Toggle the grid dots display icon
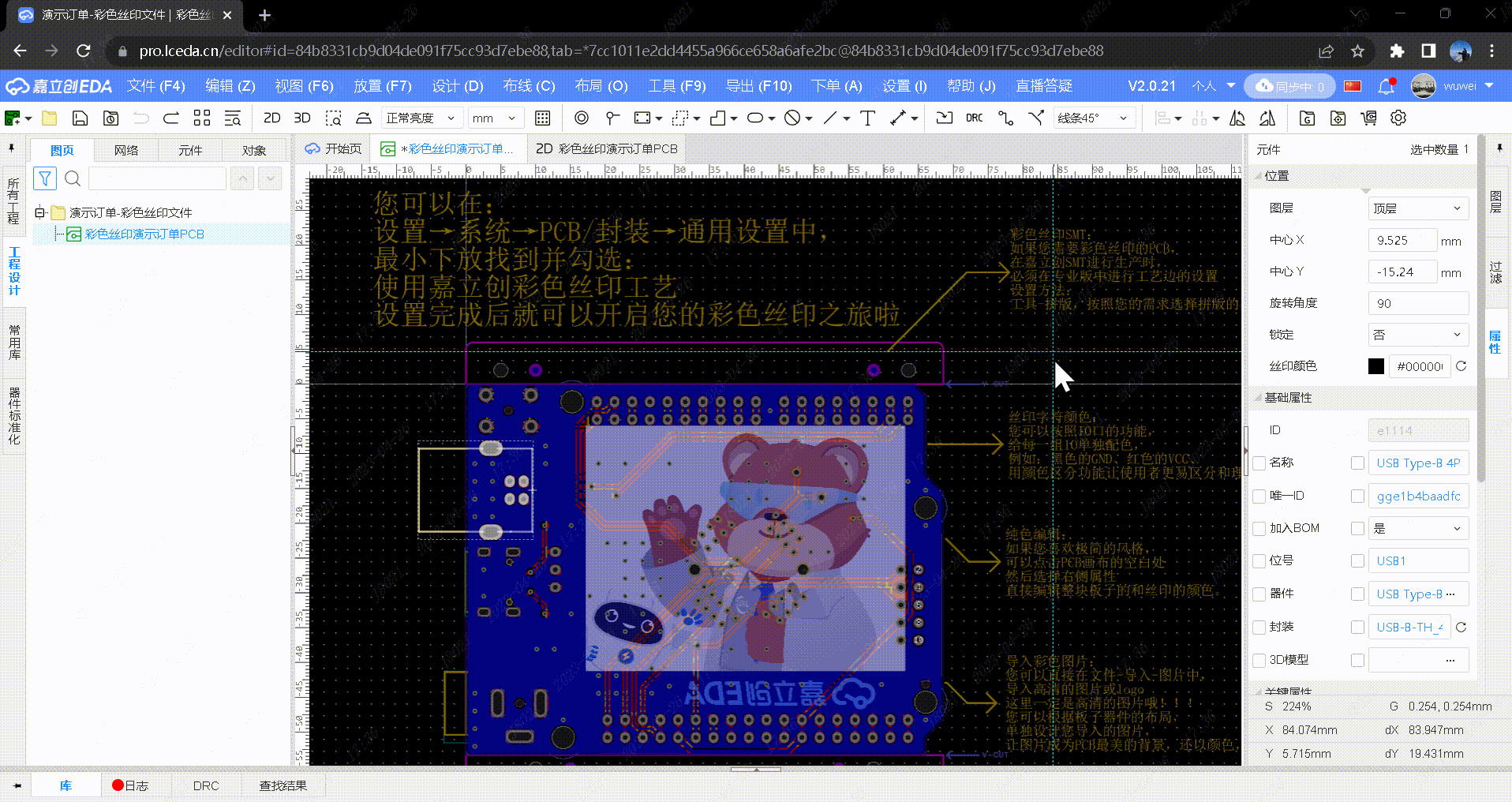The width and height of the screenshot is (1512, 802). point(542,118)
